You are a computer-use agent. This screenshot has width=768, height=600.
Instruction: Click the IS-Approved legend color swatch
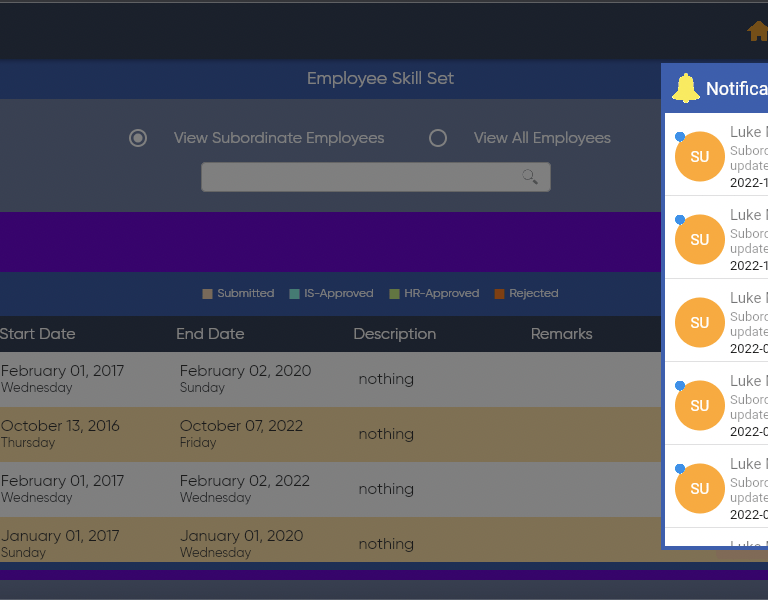point(295,294)
